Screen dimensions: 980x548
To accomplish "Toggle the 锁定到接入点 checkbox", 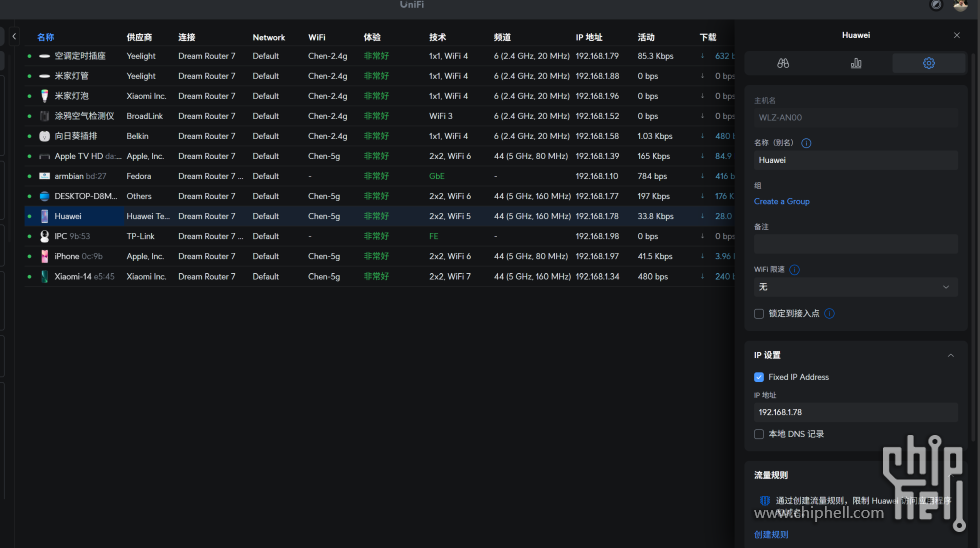I will click(759, 314).
